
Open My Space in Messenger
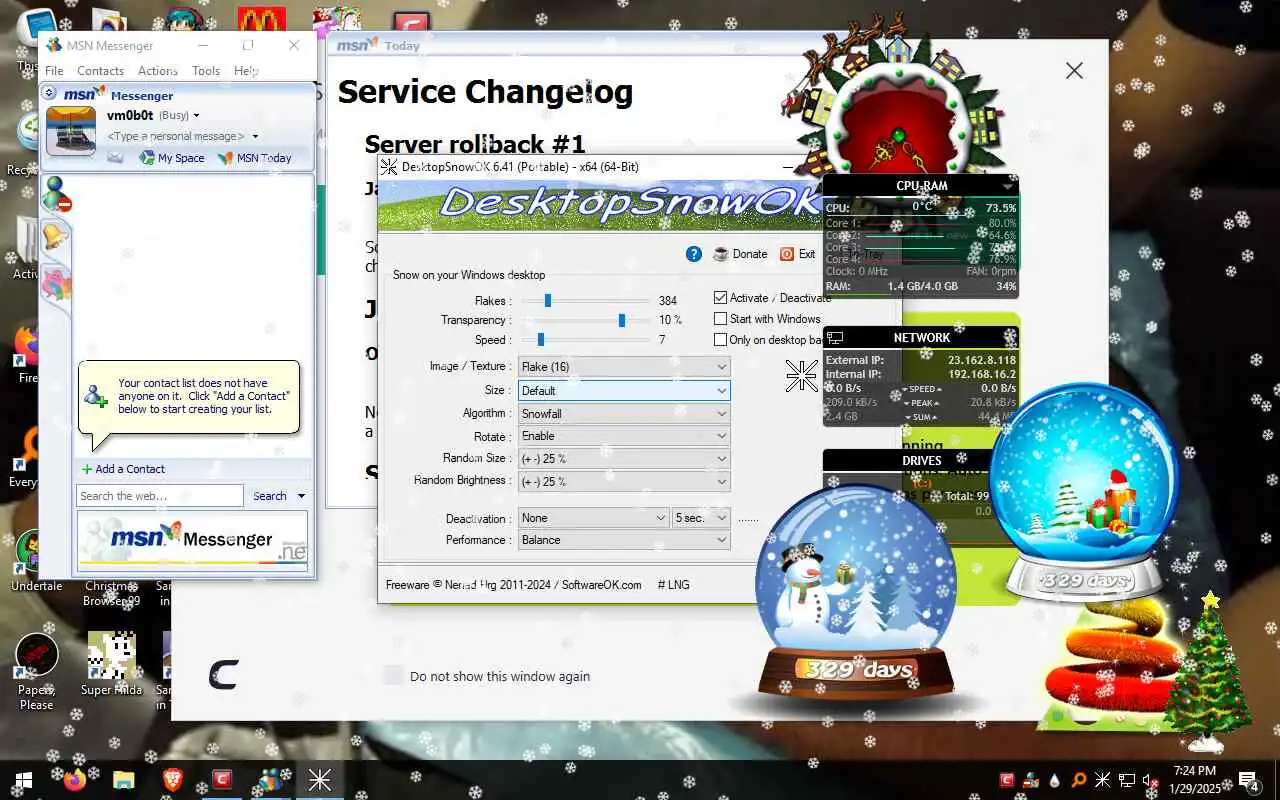click(x=172, y=158)
